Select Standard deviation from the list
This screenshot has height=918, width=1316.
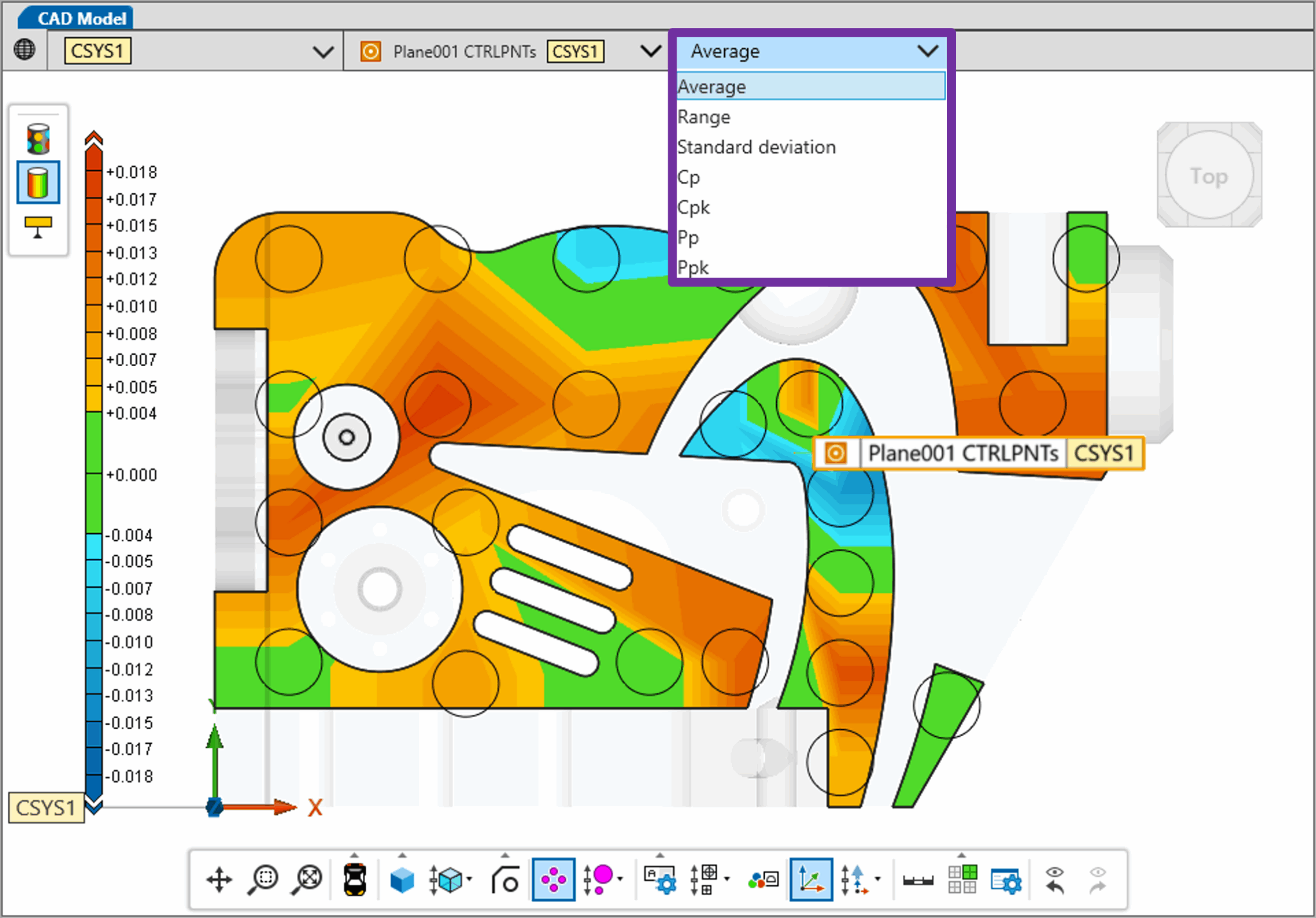[756, 147]
